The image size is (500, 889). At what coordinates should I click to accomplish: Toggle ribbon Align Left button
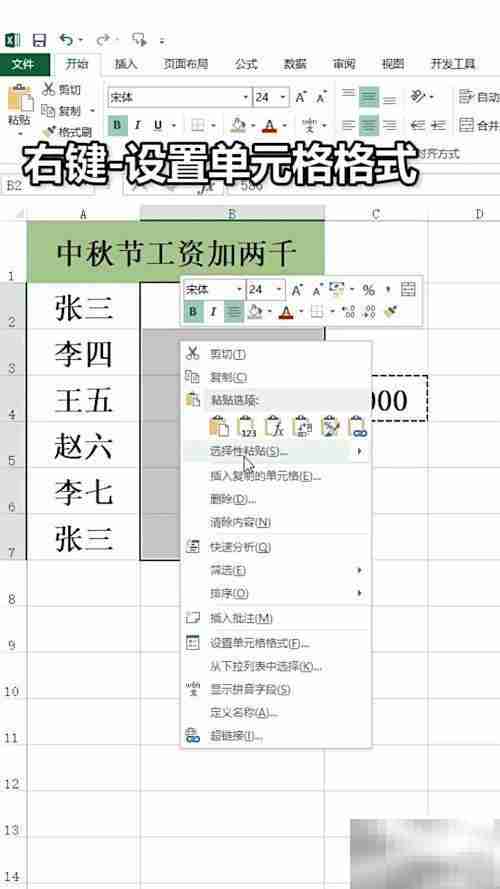(348, 125)
